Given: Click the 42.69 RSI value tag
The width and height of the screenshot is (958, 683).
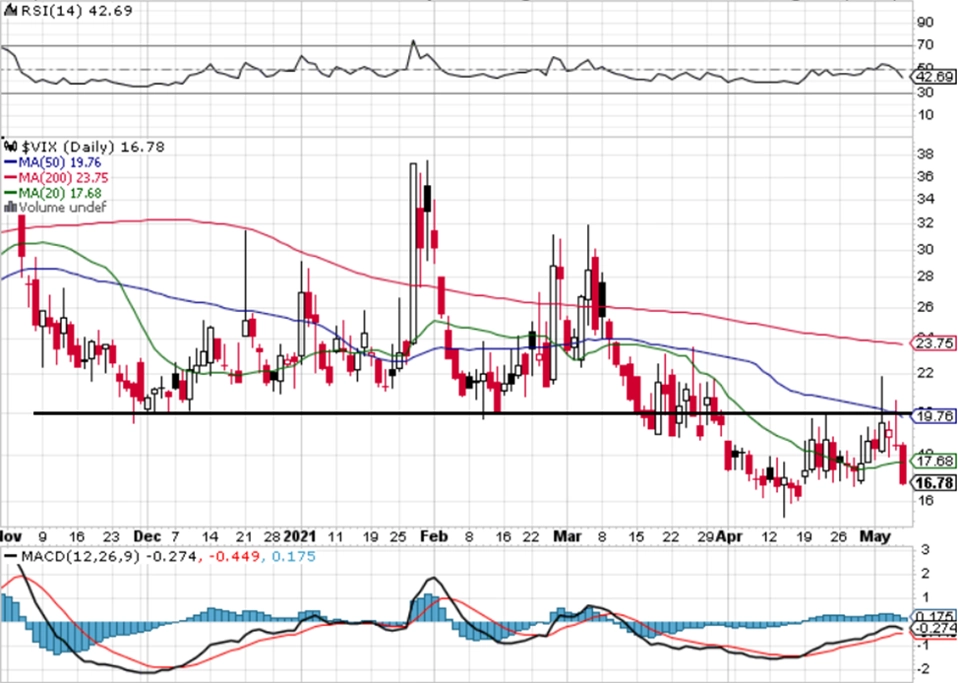Looking at the screenshot, I should point(934,77).
